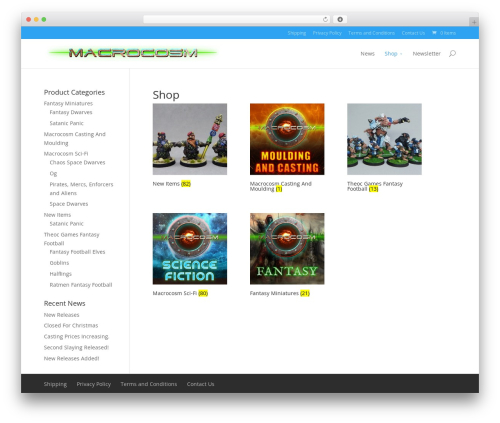The width and height of the screenshot is (500, 423).
Task: Click the browser new tab plus button
Action: 474,22
